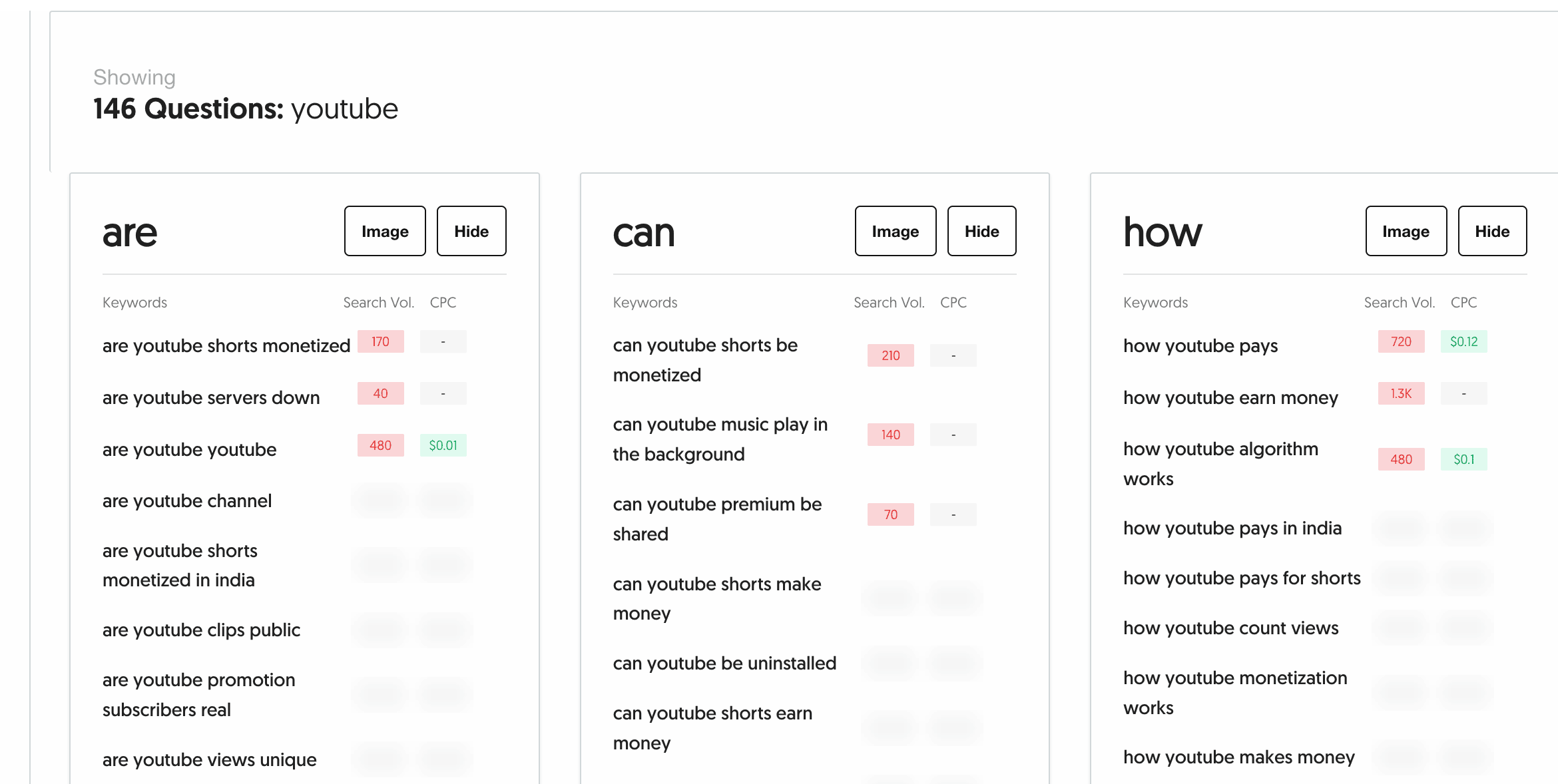Click Search Vol. column header in 'are' card

click(379, 302)
